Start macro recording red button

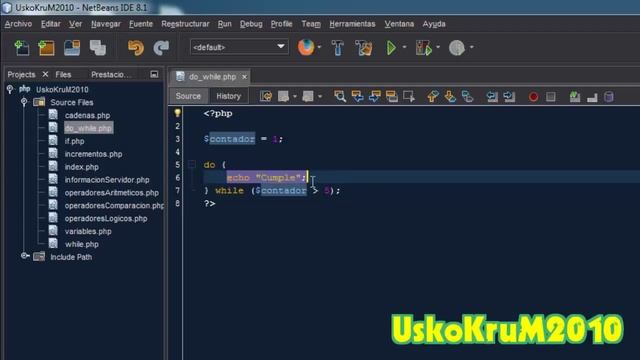click(x=533, y=97)
